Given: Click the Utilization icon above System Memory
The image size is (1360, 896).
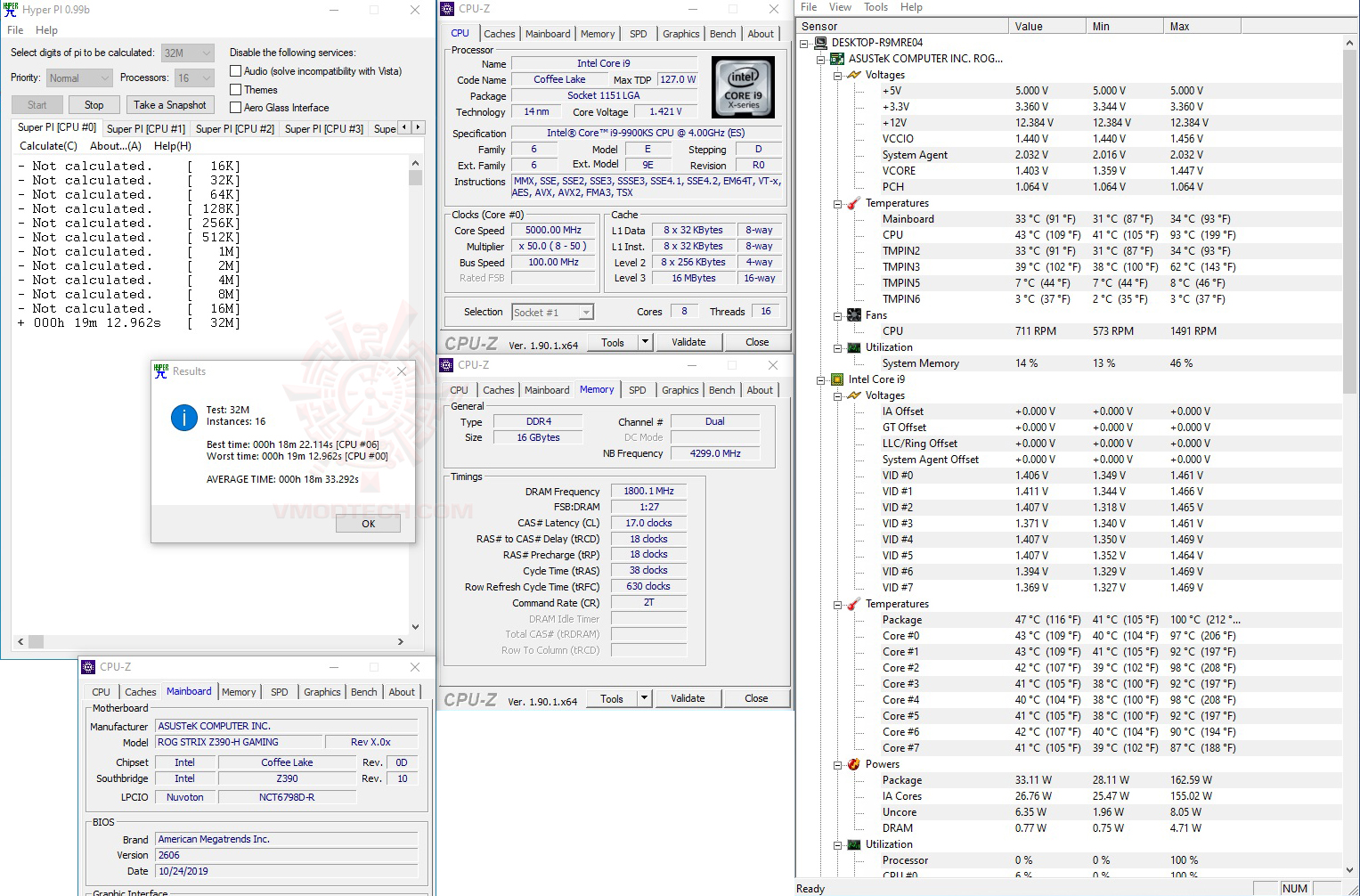Looking at the screenshot, I should [854, 347].
